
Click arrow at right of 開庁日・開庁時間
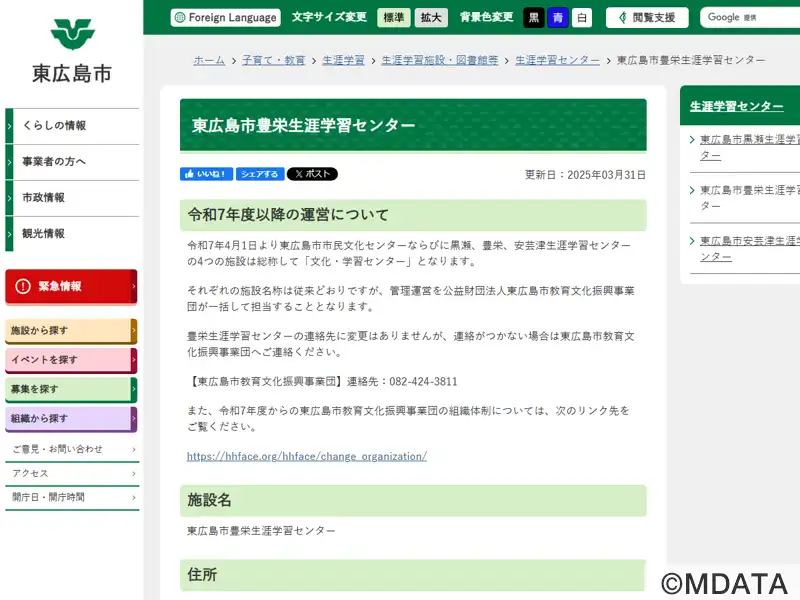(x=134, y=498)
